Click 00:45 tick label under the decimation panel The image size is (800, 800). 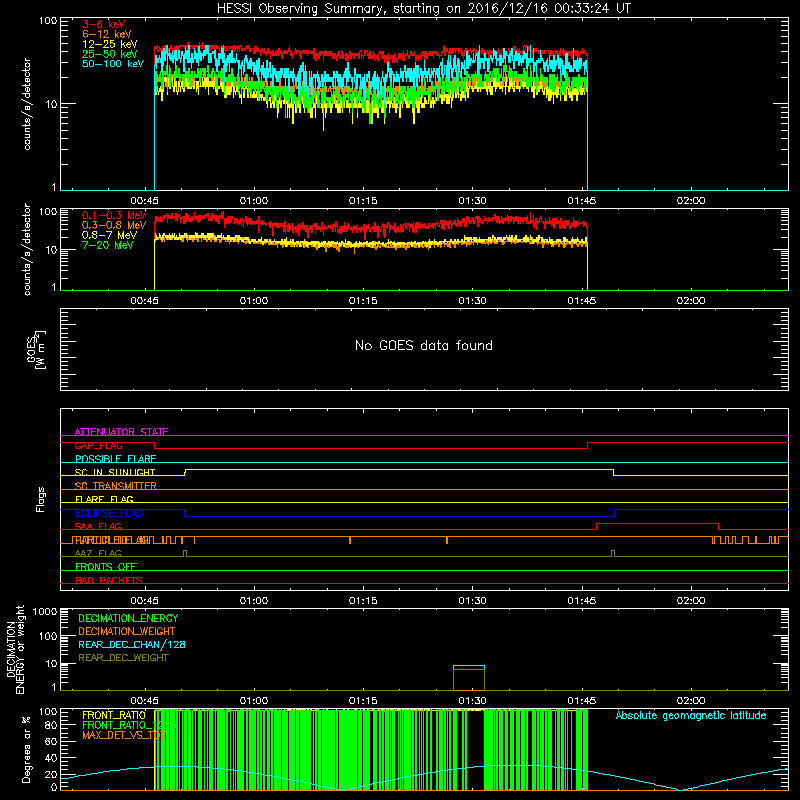[x=144, y=701]
